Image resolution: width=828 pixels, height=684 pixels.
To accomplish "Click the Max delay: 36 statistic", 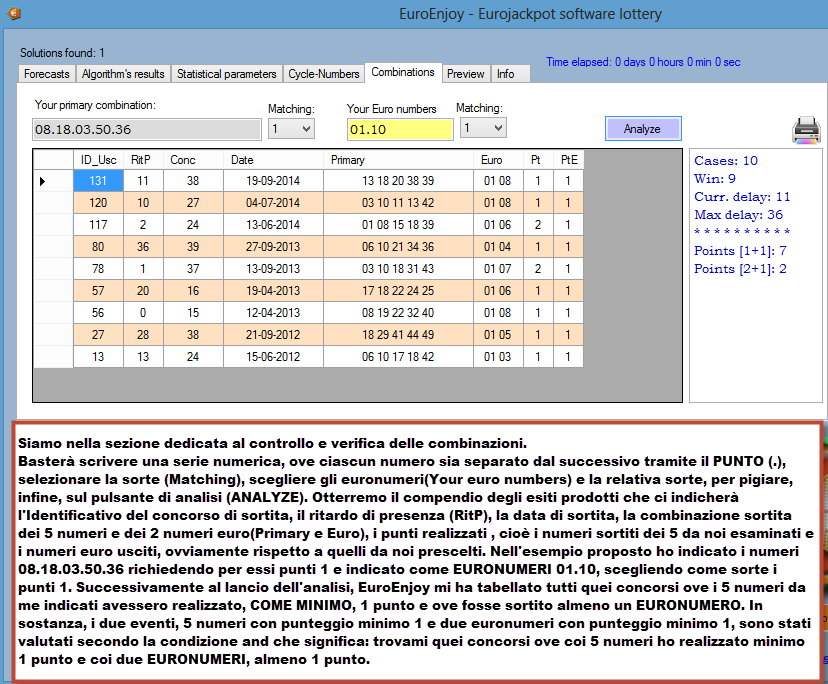I will tap(738, 214).
